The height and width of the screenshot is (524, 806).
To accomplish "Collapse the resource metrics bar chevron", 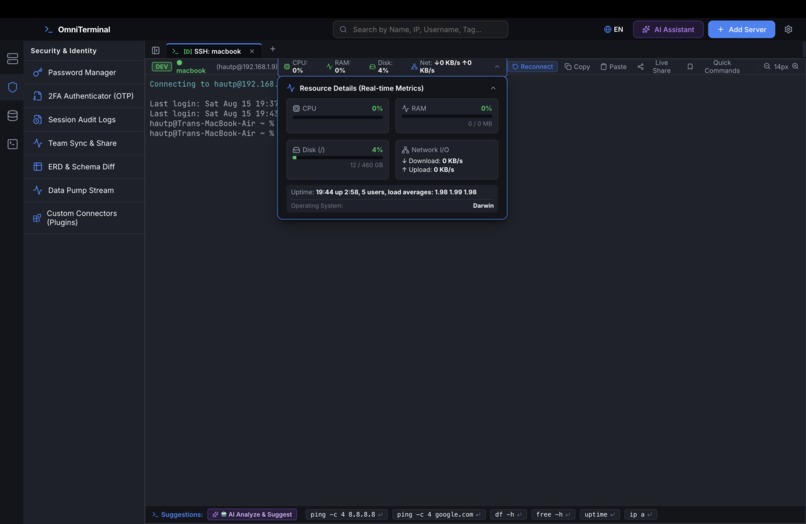I will [497, 66].
